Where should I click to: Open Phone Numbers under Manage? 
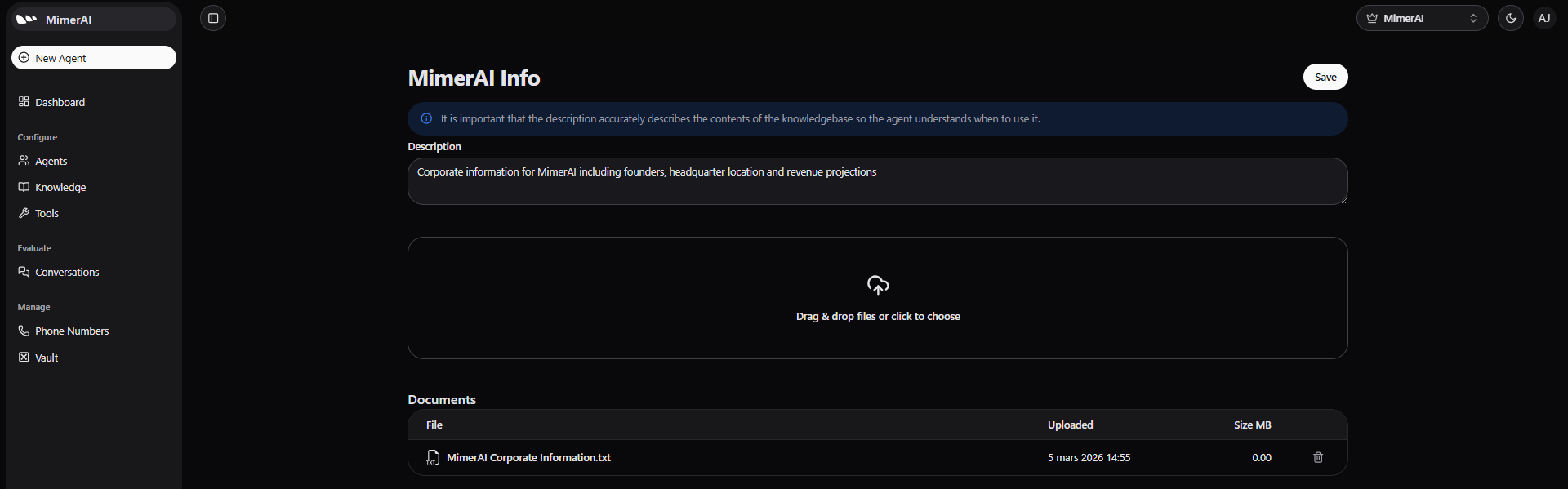click(71, 331)
